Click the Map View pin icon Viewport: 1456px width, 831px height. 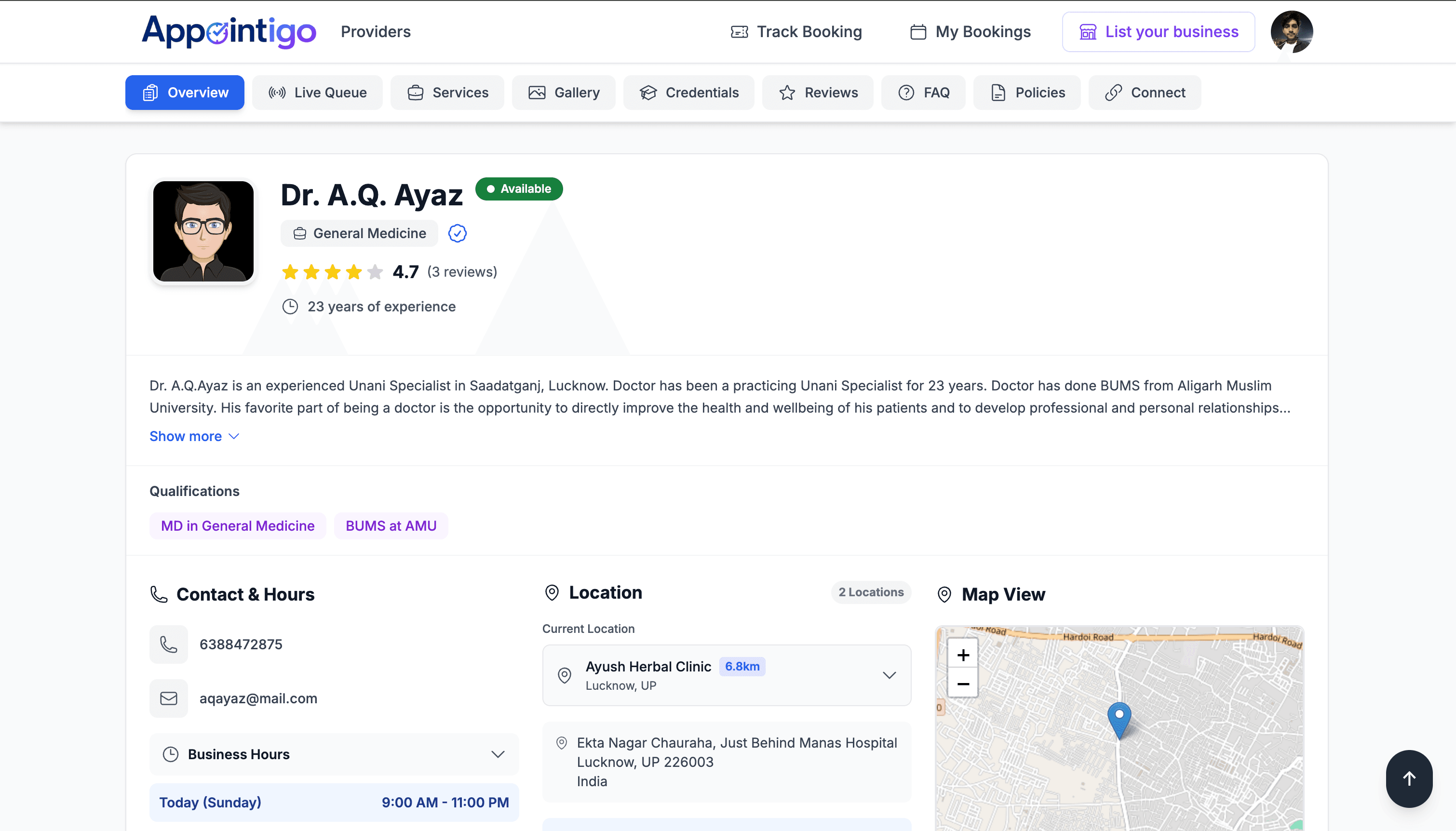[x=944, y=593]
